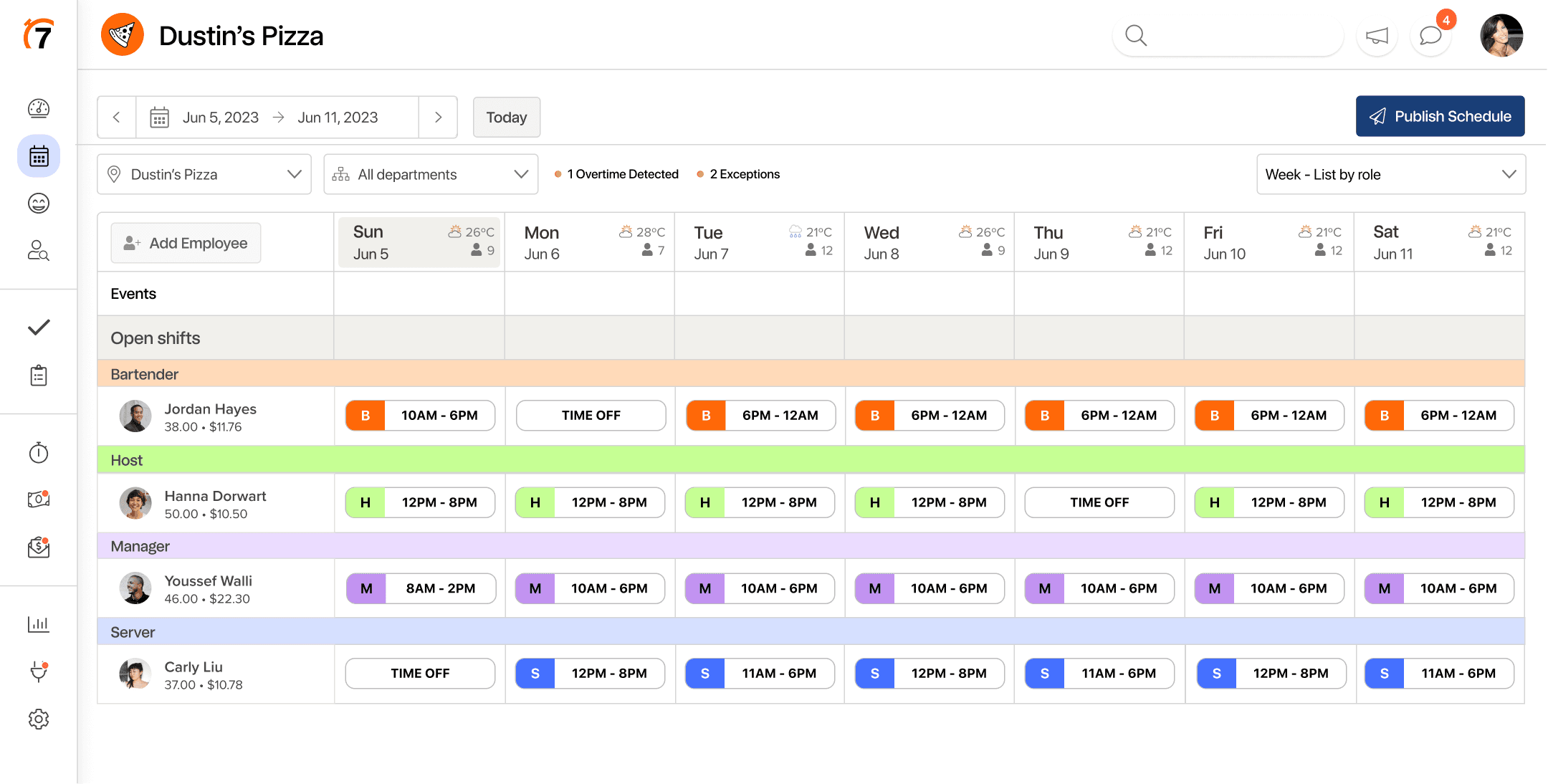The height and width of the screenshot is (784, 1548).
Task: Select the Wed Jun 8 column header
Action: [930, 242]
